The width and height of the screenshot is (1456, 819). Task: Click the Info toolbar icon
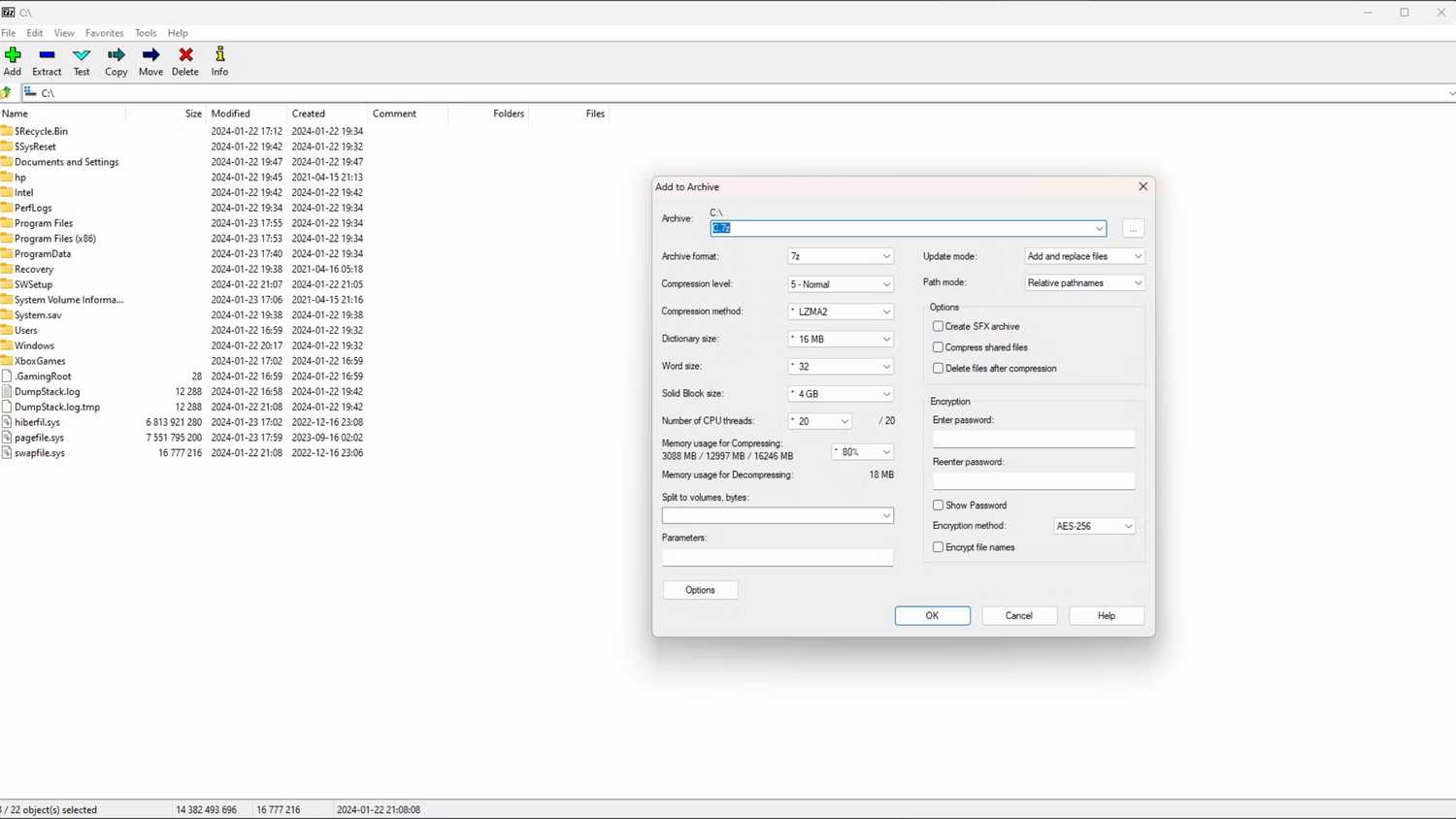220,55
